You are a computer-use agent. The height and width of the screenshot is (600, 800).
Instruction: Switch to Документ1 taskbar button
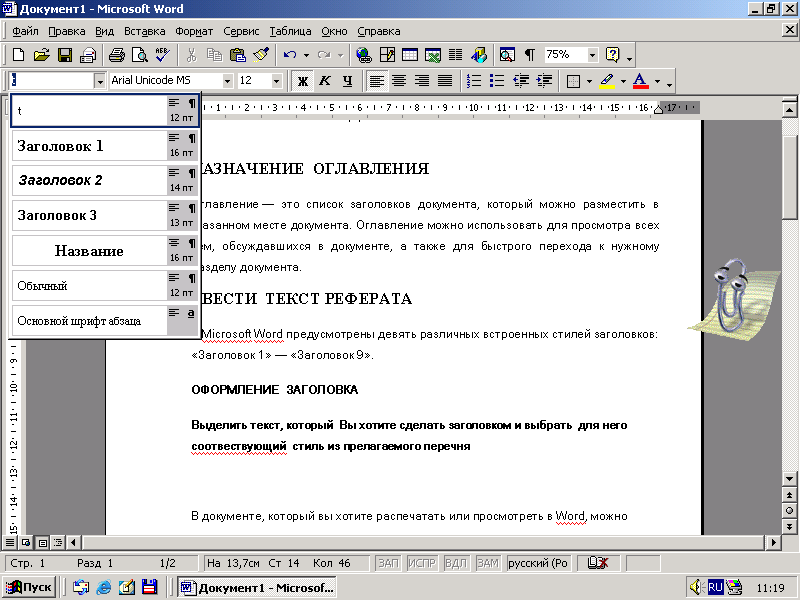pos(257,587)
